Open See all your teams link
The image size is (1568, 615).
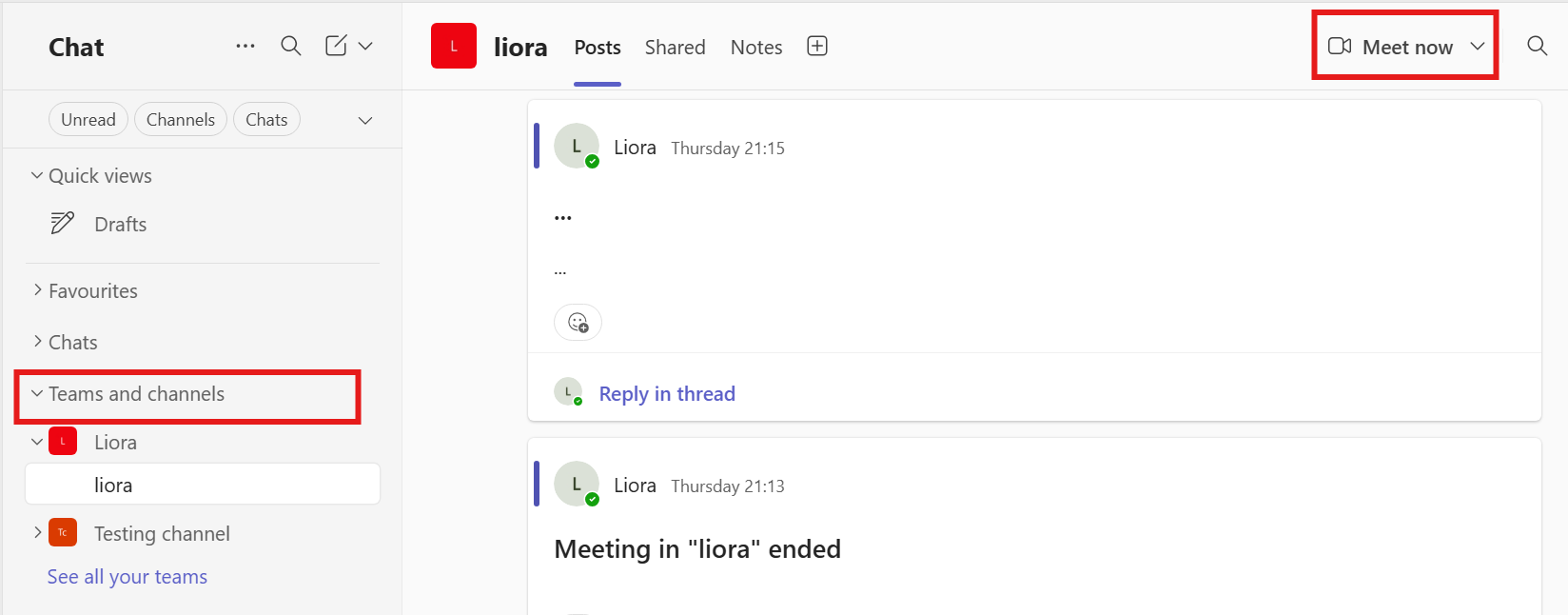point(127,577)
